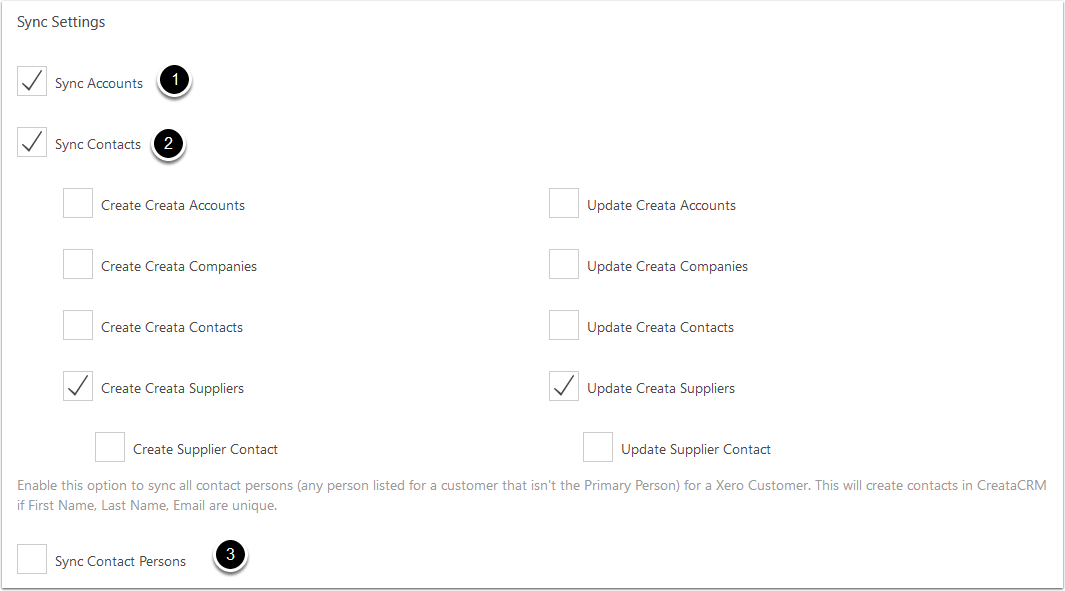Enable Create Creata Companies option
The width and height of the screenshot is (1065, 591).
coord(78,264)
